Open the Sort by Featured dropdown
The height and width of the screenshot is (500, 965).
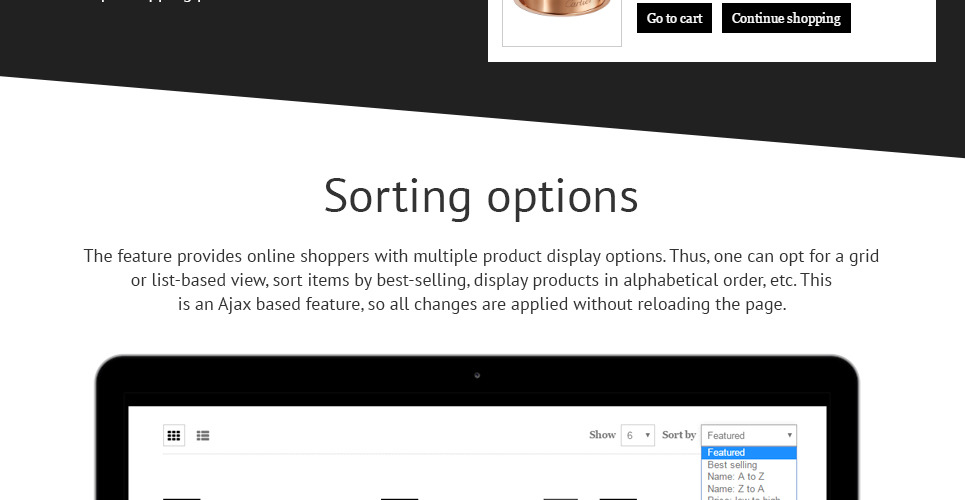point(748,435)
